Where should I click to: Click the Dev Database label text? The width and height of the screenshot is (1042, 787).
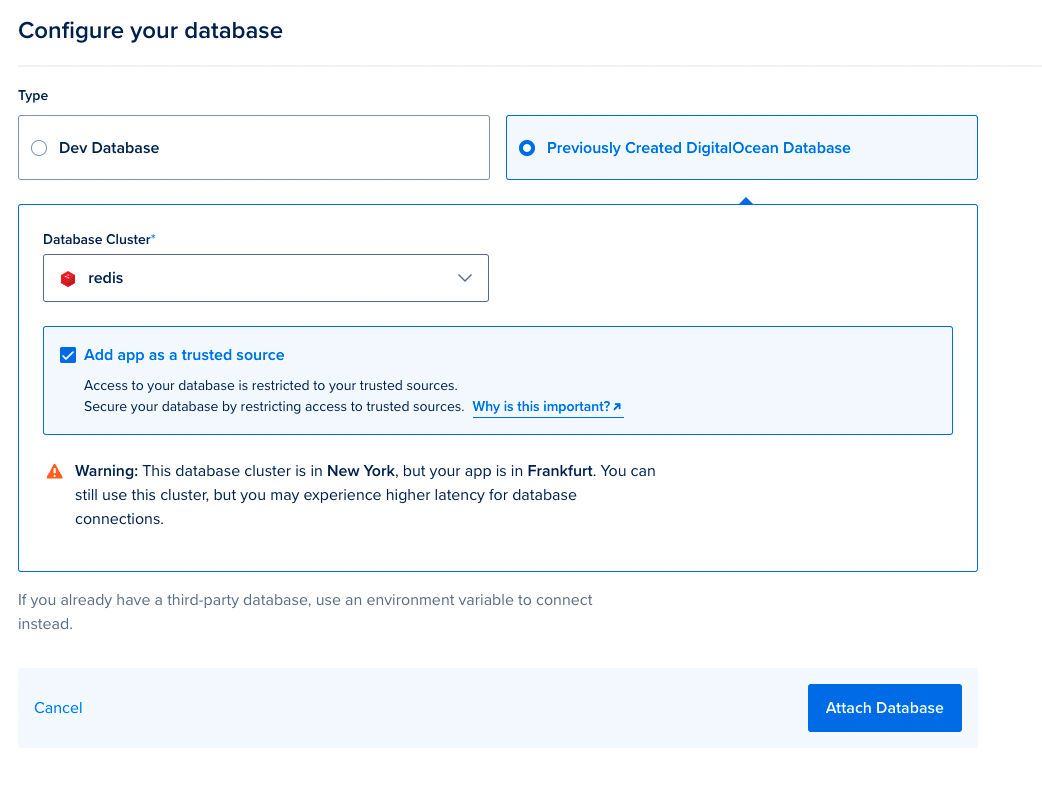[109, 148]
